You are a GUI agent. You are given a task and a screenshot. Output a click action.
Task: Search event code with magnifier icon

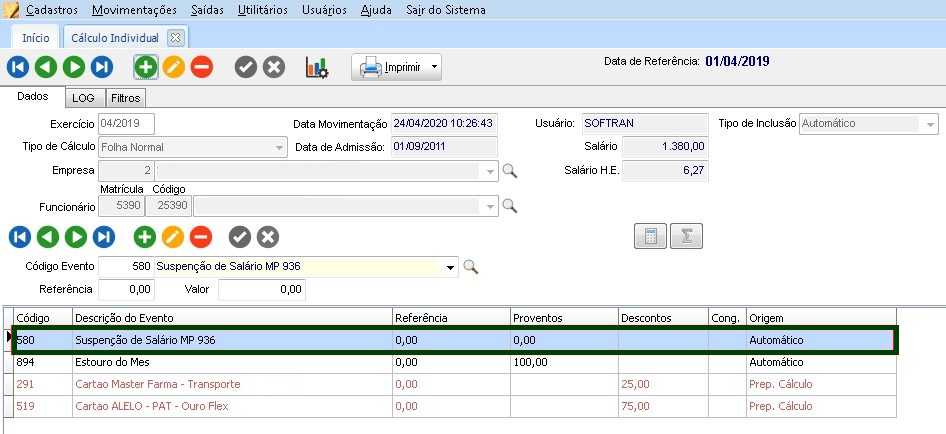(x=471, y=267)
